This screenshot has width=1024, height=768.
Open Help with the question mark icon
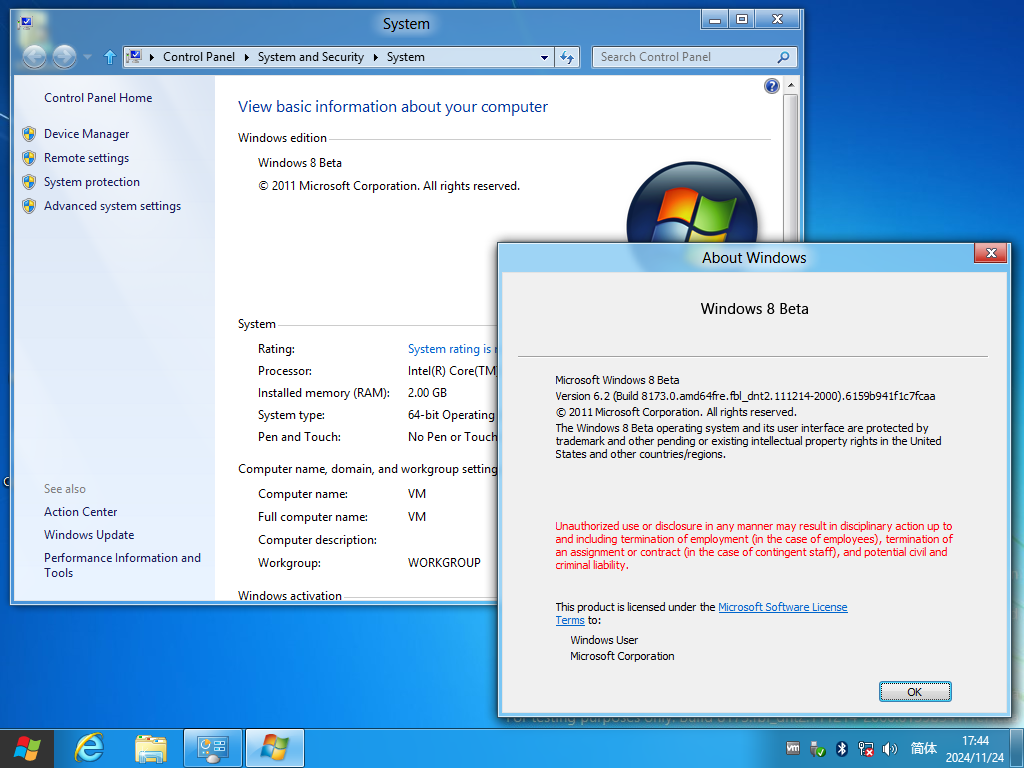pos(771,86)
